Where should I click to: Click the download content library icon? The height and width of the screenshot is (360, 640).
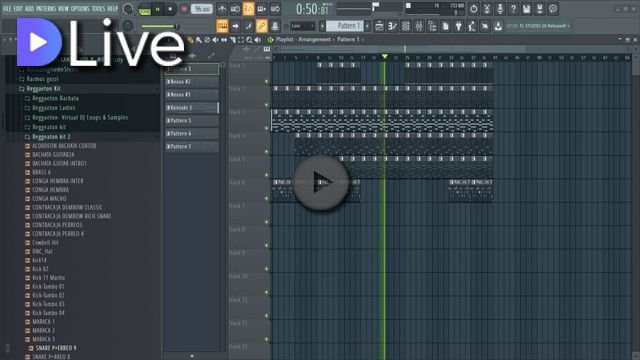point(498,26)
